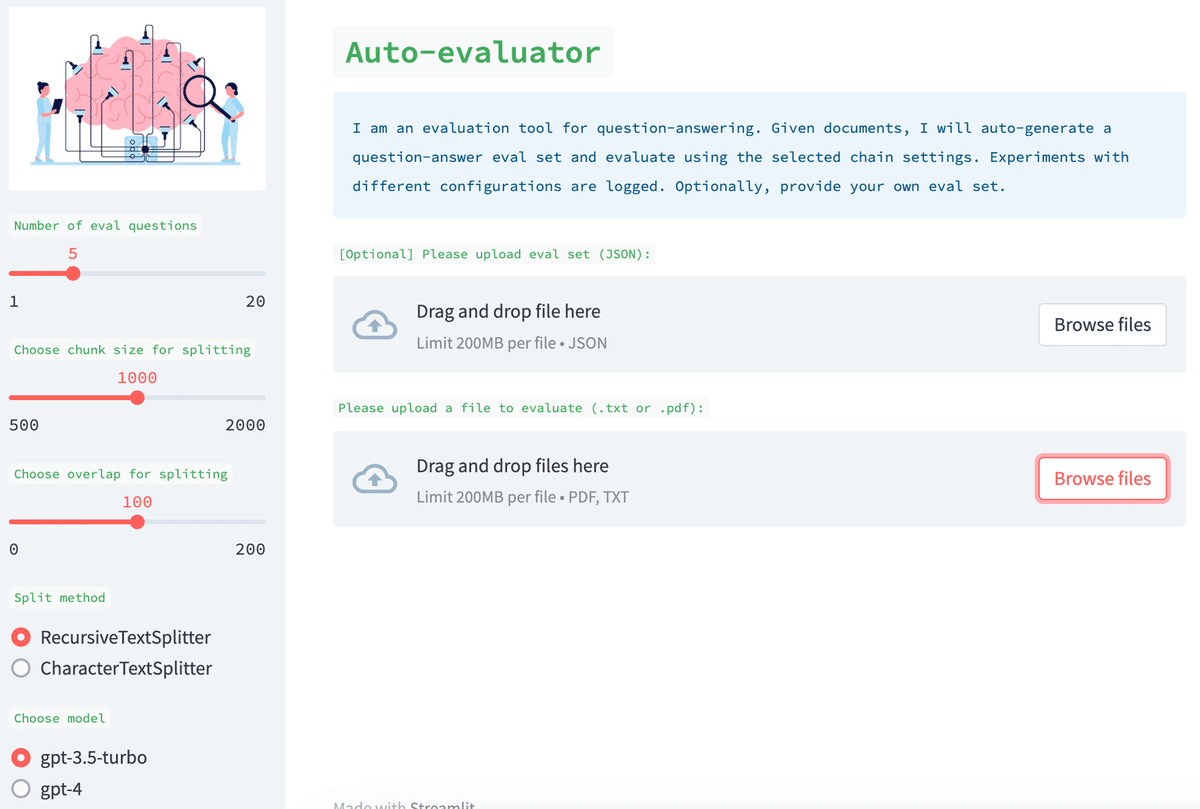Screen dimensions: 1200x809
Task: Click Browse files for the JSON eval set
Action: [1102, 324]
